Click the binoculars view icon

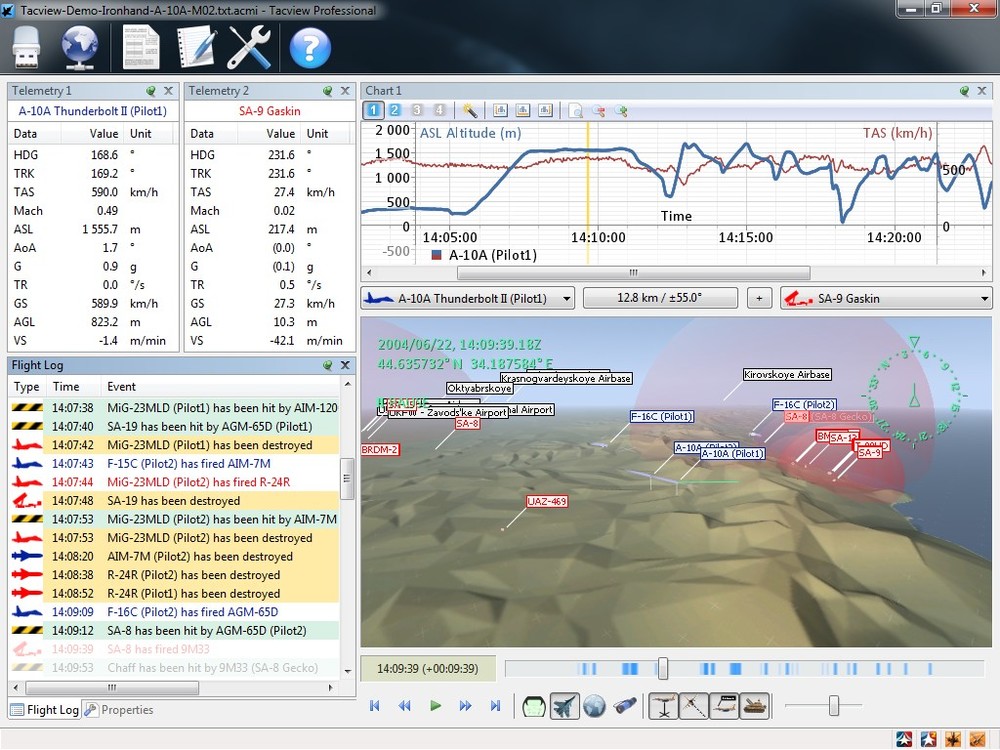click(625, 706)
